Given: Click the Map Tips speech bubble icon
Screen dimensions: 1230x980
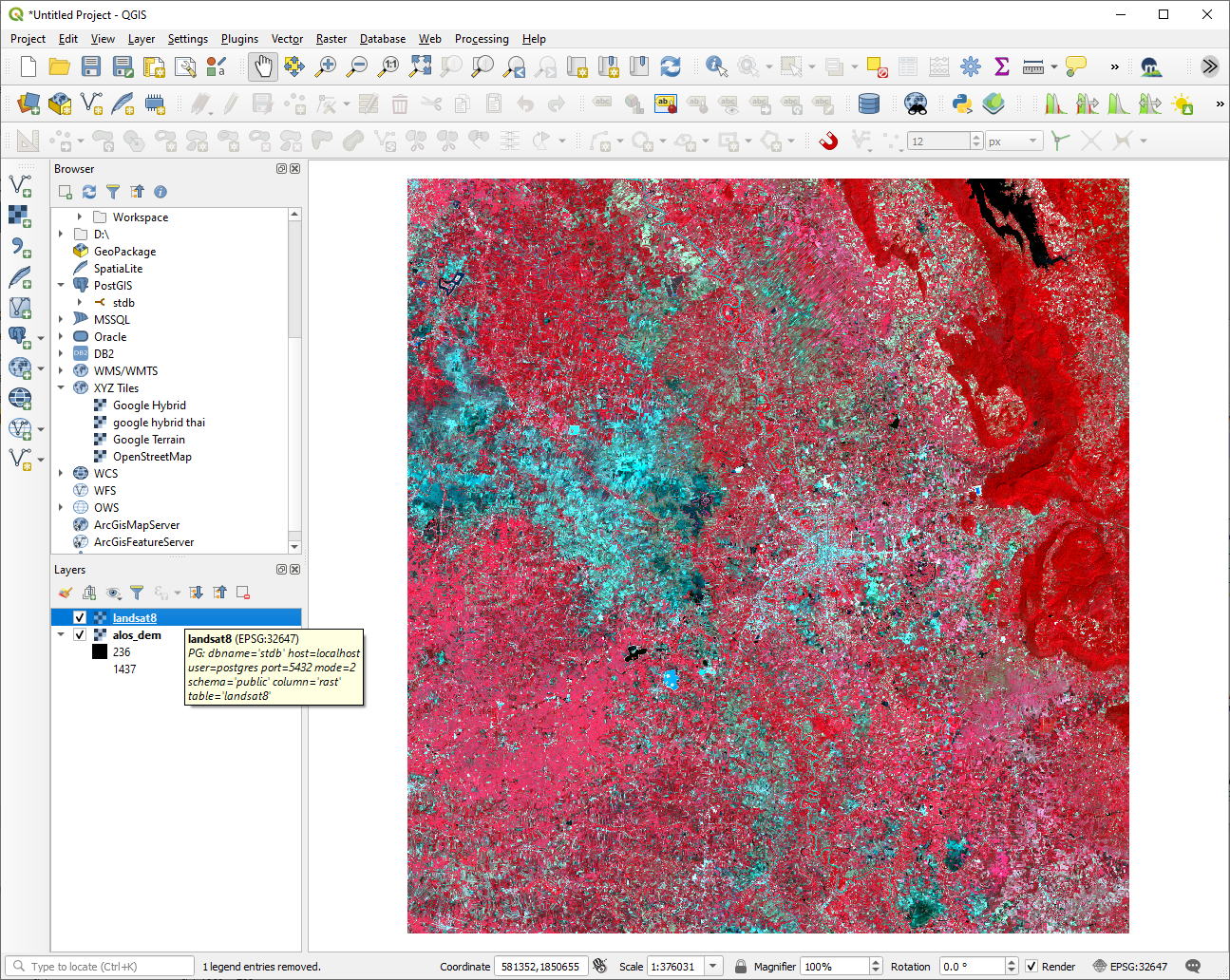Looking at the screenshot, I should coord(1076,66).
